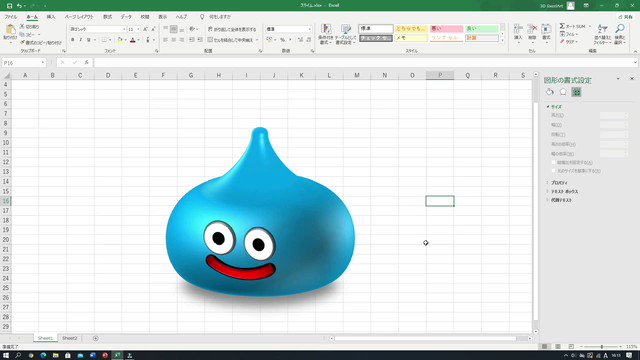The height and width of the screenshot is (360, 640).
Task: Toggle Italic formatting
Action: [80, 40]
